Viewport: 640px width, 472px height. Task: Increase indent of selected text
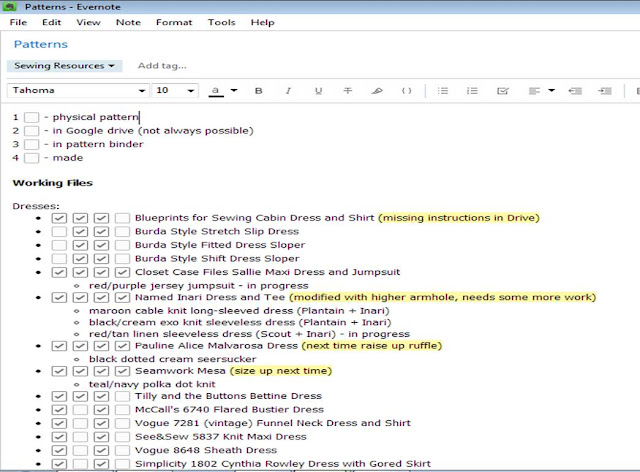click(x=605, y=91)
